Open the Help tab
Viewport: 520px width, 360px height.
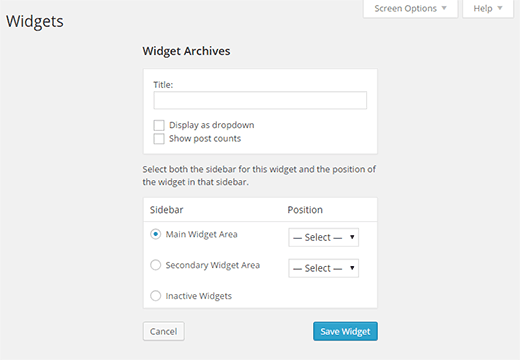coord(488,9)
